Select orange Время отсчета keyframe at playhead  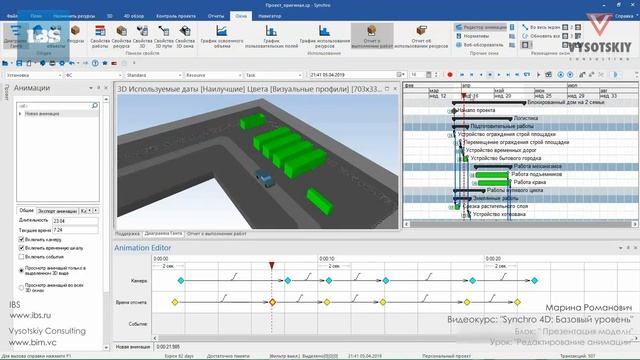click(272, 302)
